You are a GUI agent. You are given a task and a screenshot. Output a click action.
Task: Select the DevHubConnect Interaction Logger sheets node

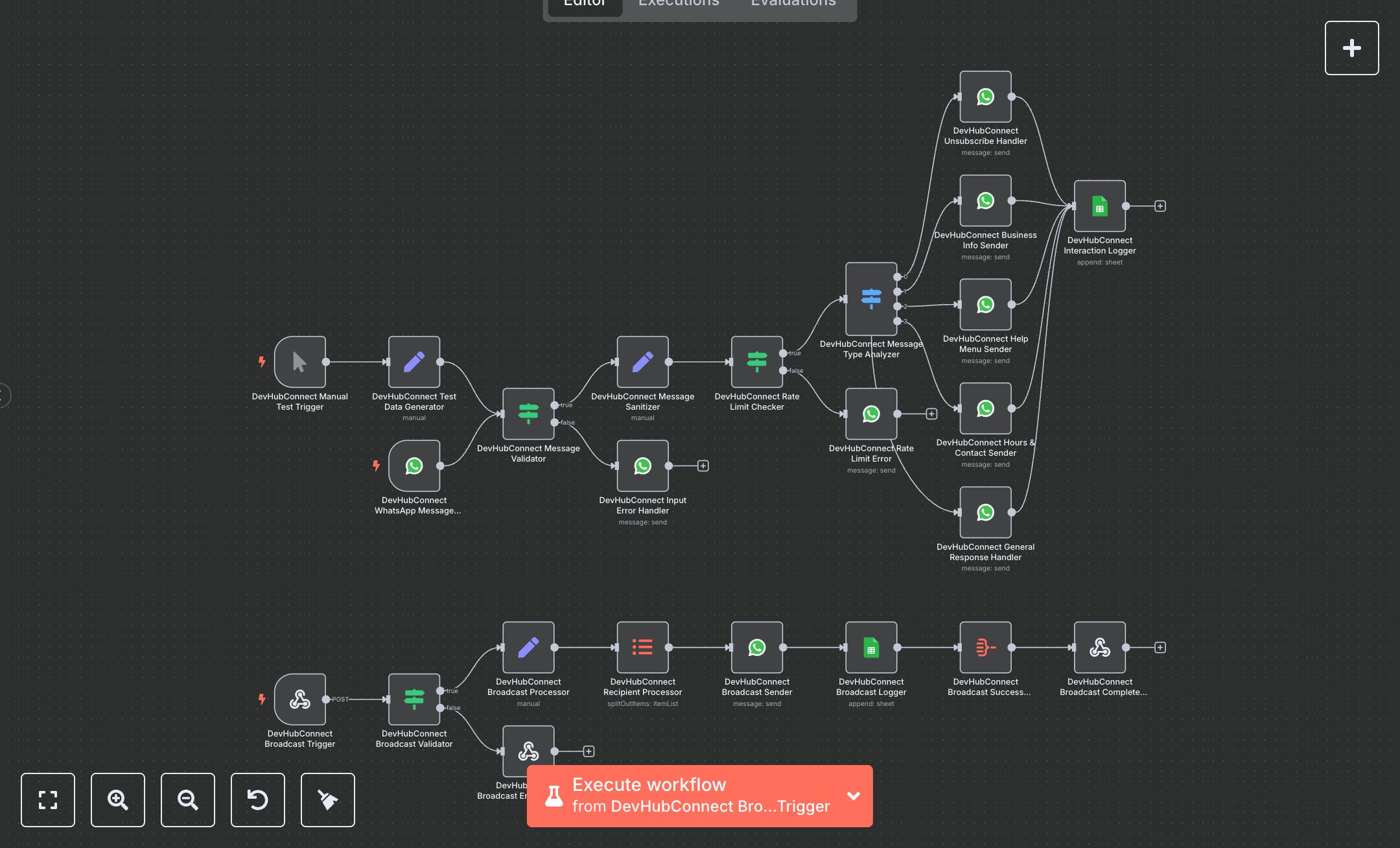click(x=1099, y=206)
